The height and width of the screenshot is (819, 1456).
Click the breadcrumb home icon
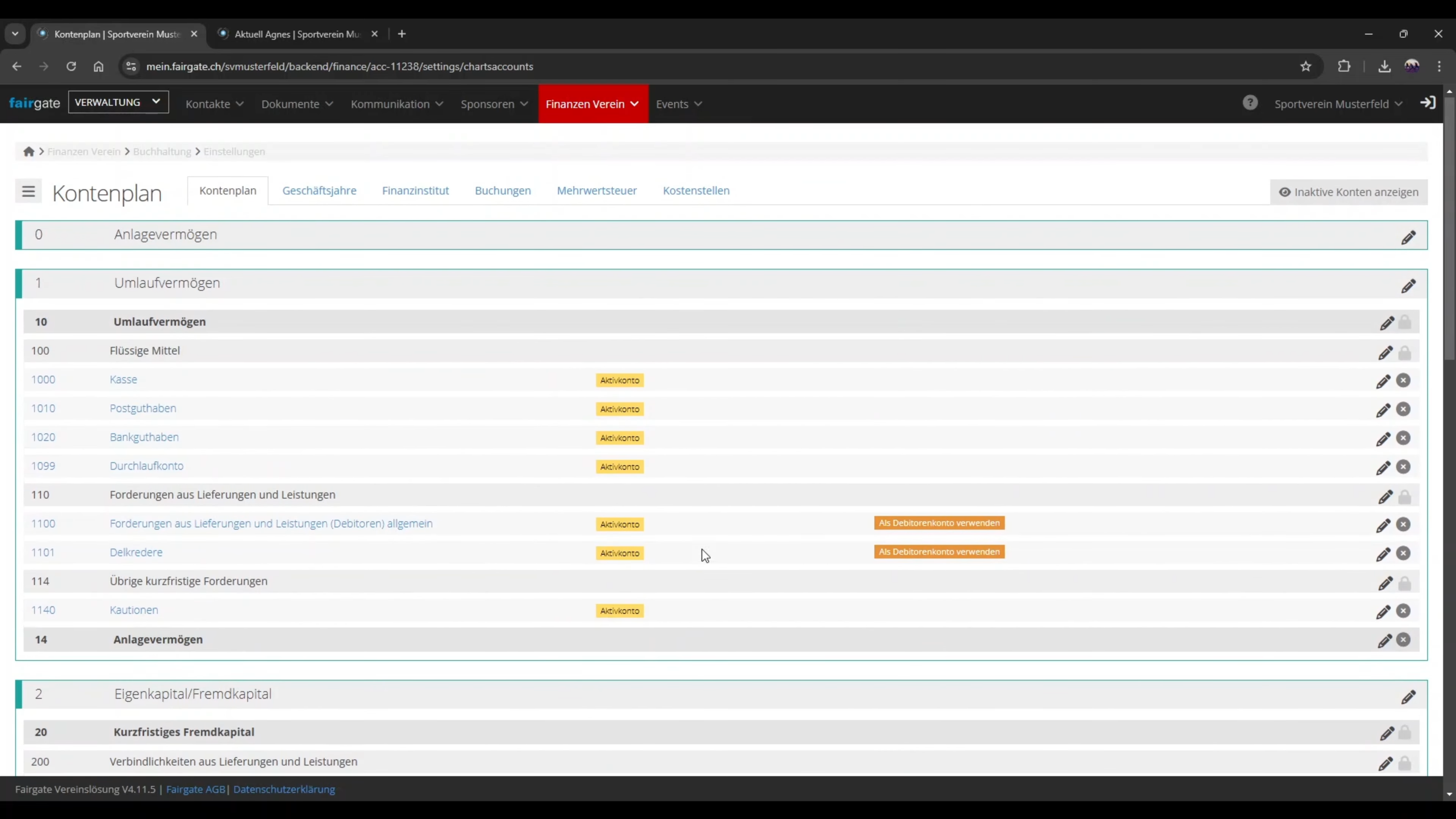pos(29,152)
